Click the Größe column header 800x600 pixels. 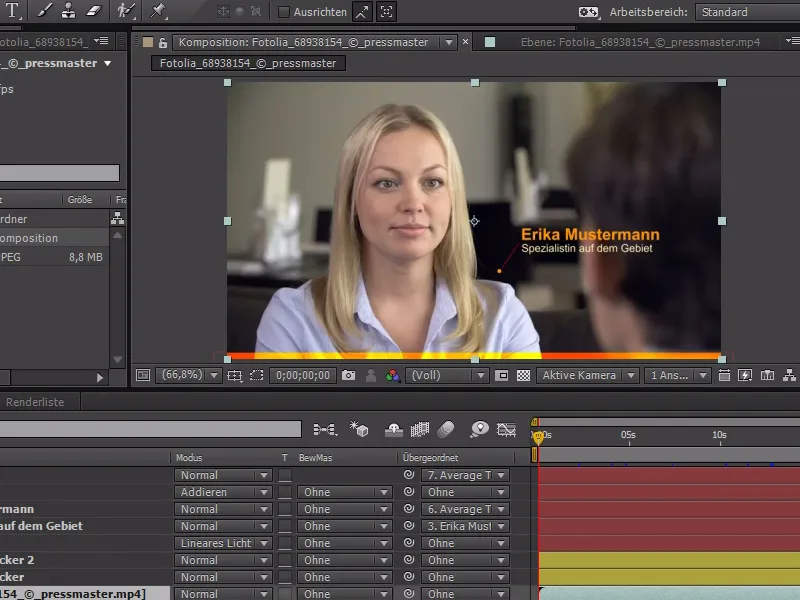point(80,199)
